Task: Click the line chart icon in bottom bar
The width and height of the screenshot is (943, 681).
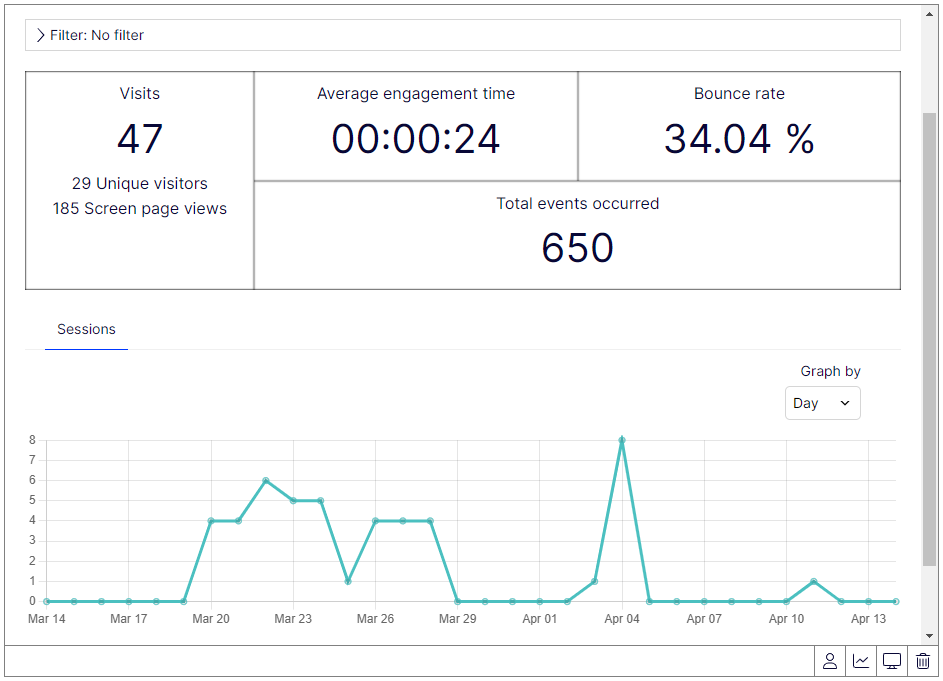Action: click(x=861, y=661)
